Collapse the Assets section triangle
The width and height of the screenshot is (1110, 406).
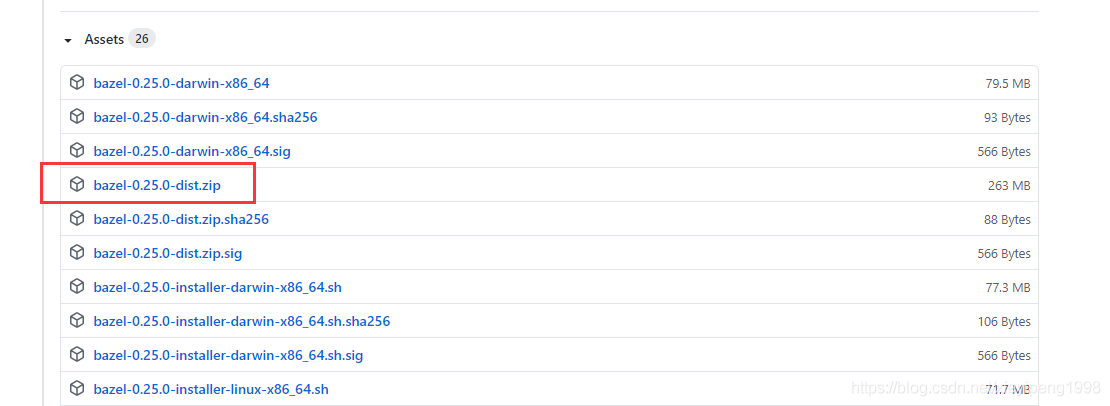[68, 40]
